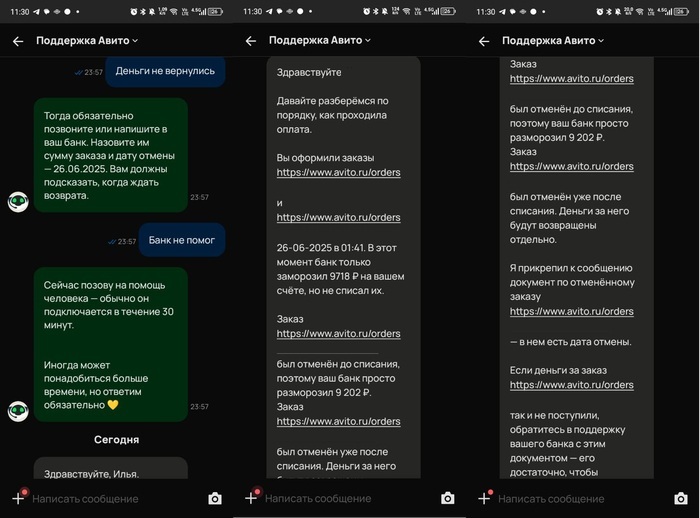
Task: Tap plus attachment icon in chat with 'Давайте разберёмся'
Action: 251,497
